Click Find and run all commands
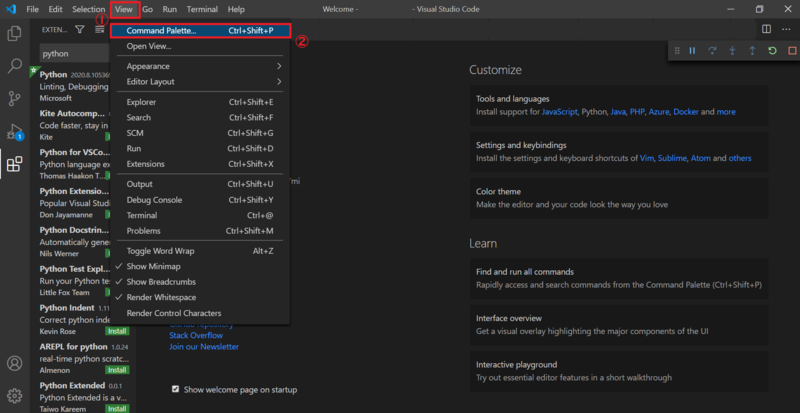The image size is (800, 413). point(619,278)
